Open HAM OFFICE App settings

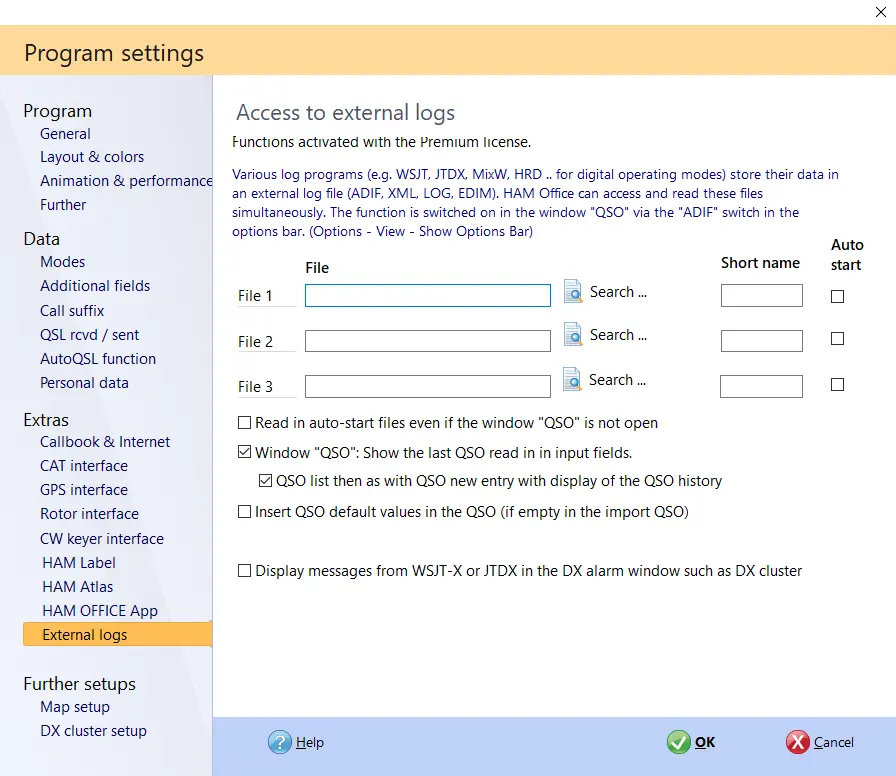coord(100,611)
